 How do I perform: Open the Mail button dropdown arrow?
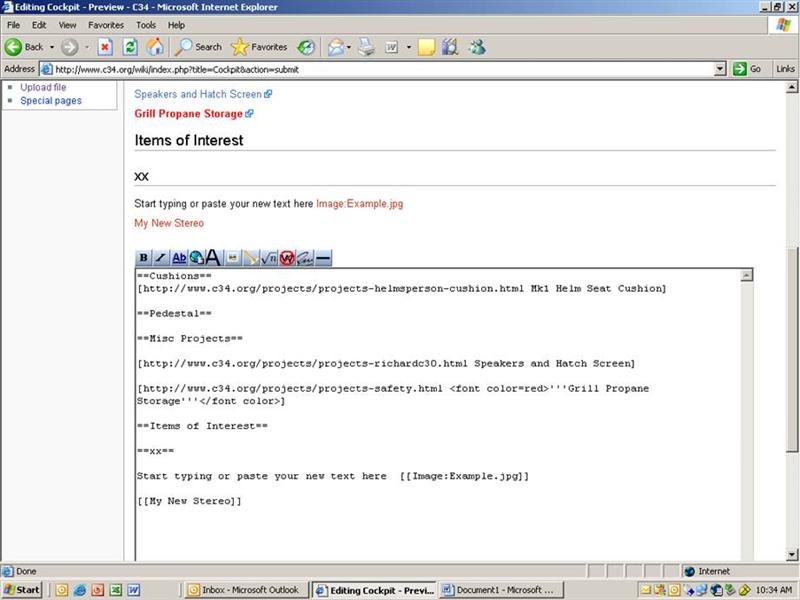click(x=348, y=47)
